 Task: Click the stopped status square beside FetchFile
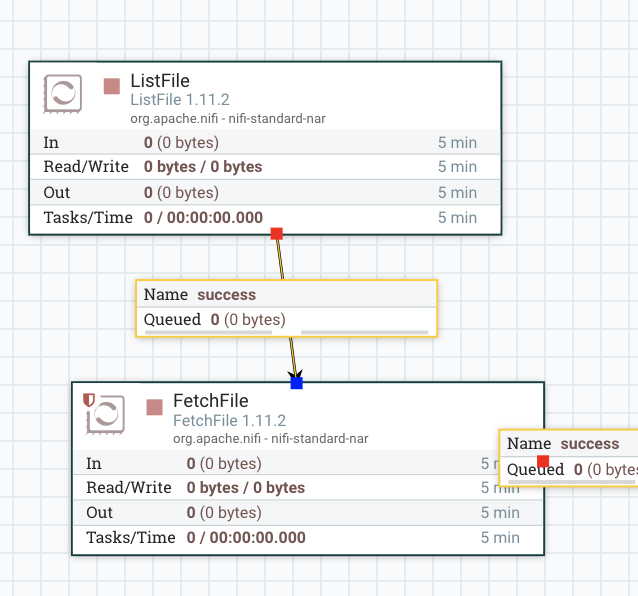(x=154, y=407)
